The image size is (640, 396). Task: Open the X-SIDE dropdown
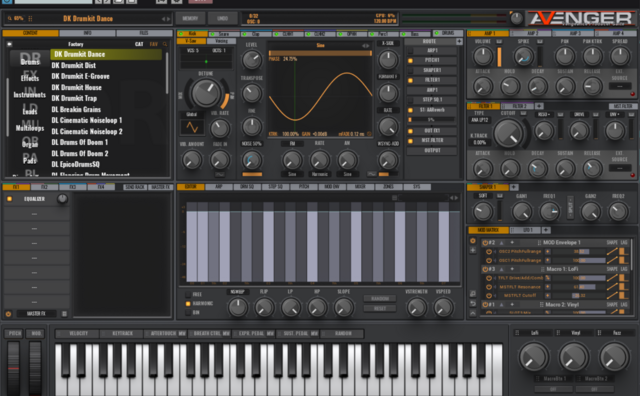pos(388,43)
